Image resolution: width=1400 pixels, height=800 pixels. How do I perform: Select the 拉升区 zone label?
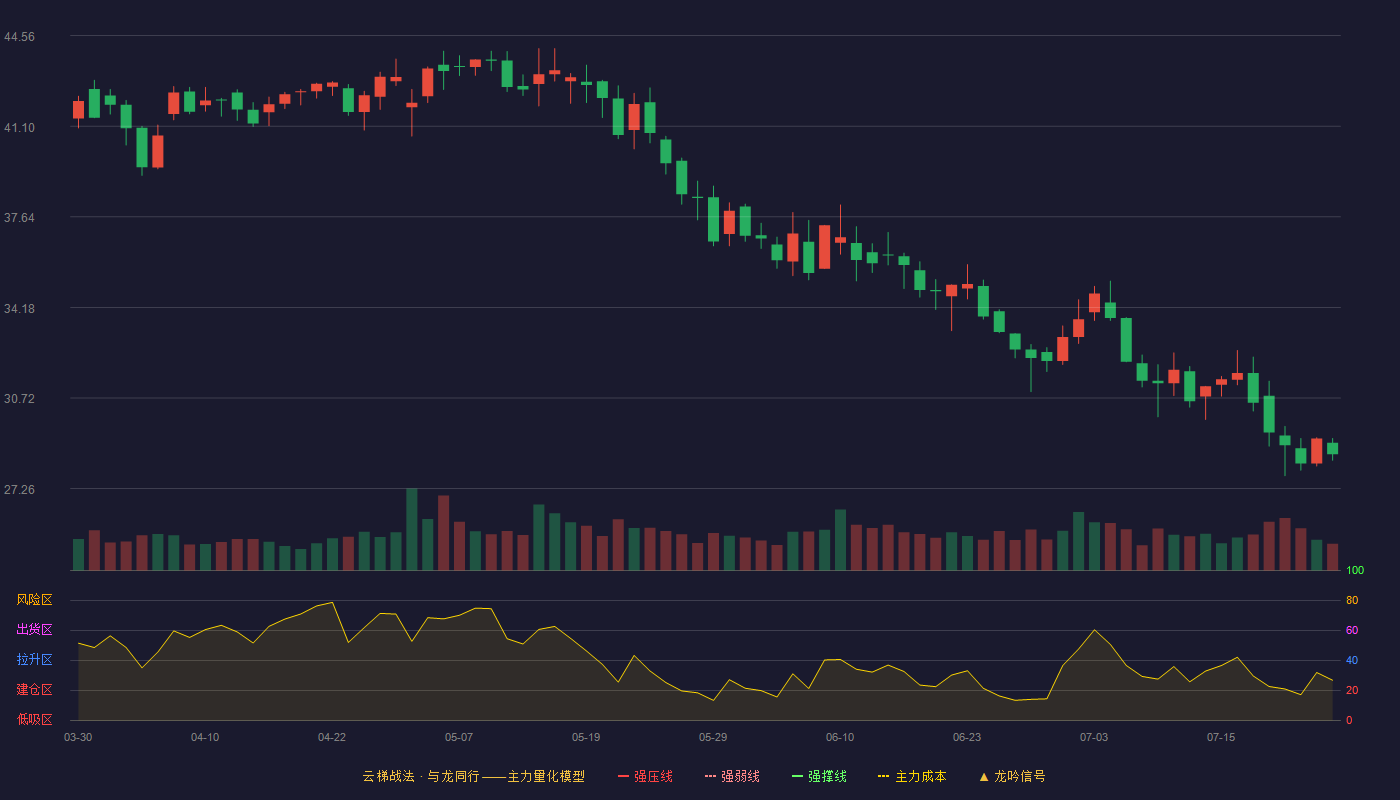tap(34, 660)
